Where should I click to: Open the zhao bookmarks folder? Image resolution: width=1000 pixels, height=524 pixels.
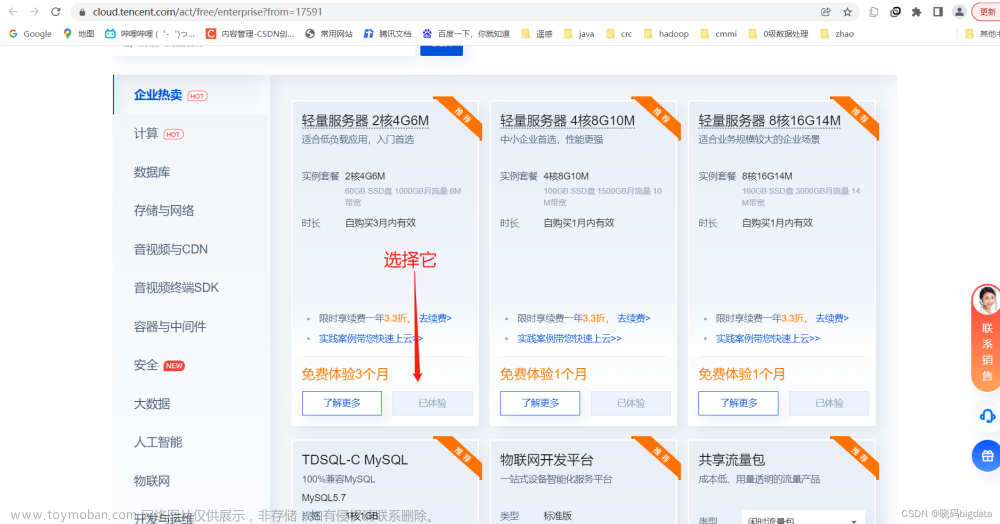(837, 34)
